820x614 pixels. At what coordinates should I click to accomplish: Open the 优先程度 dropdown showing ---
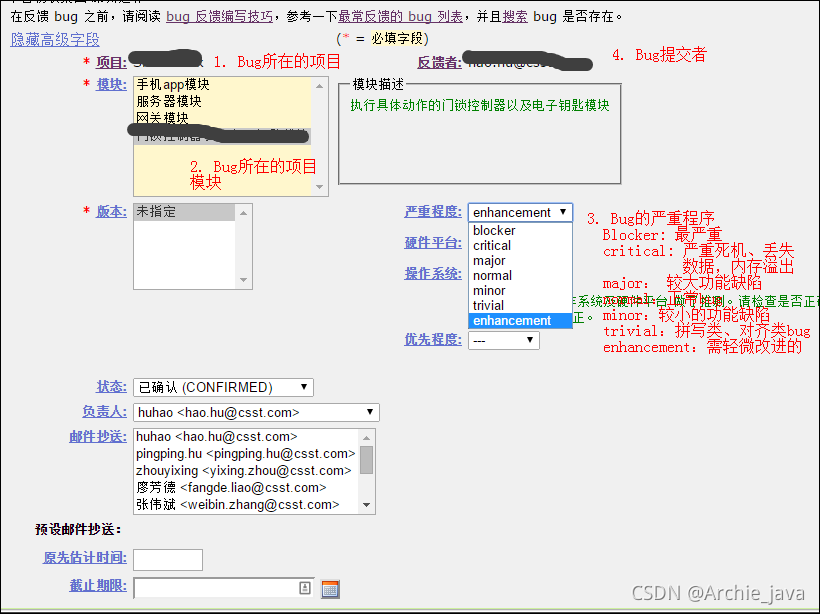(503, 339)
